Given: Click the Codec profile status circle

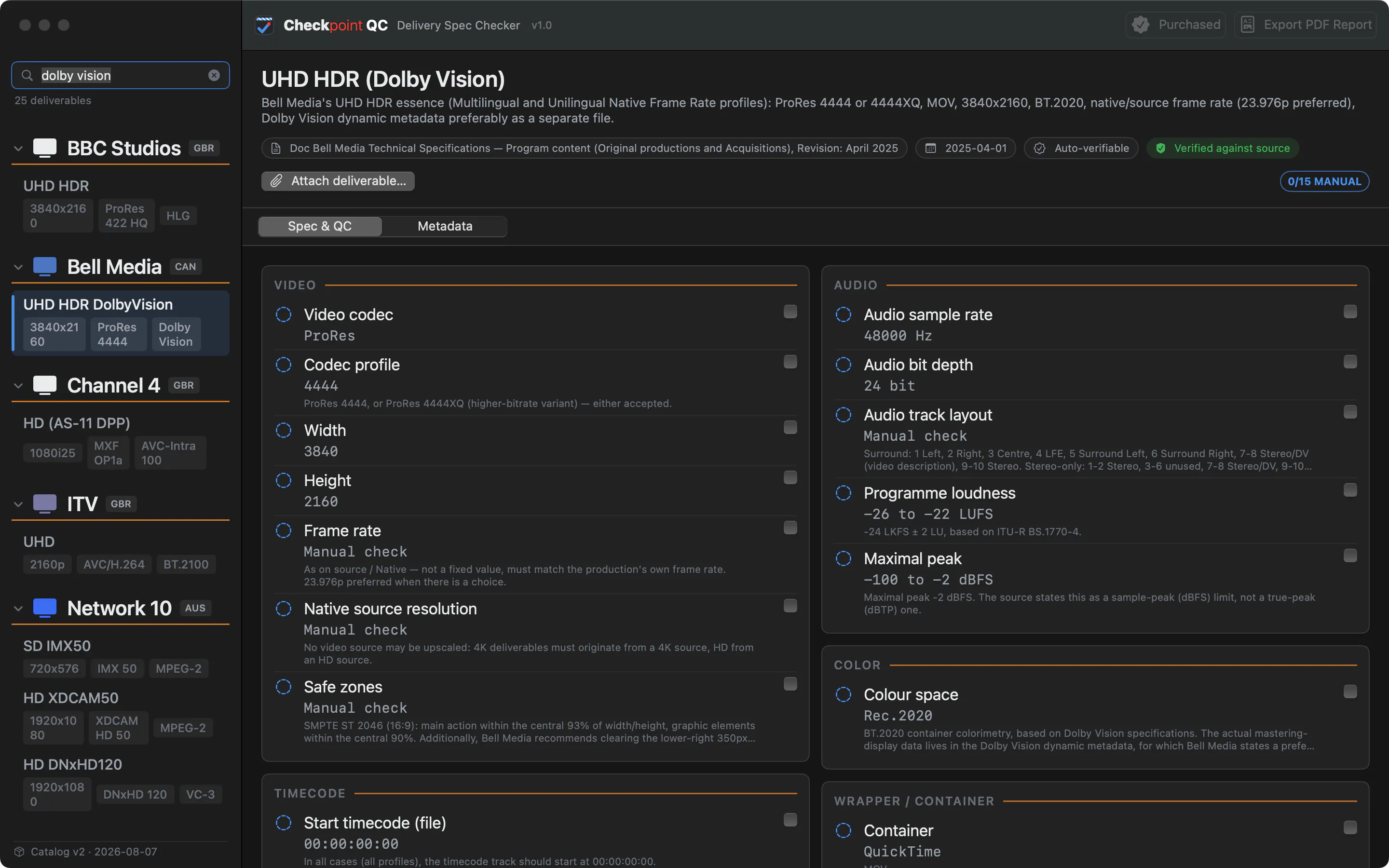Looking at the screenshot, I should tap(284, 365).
